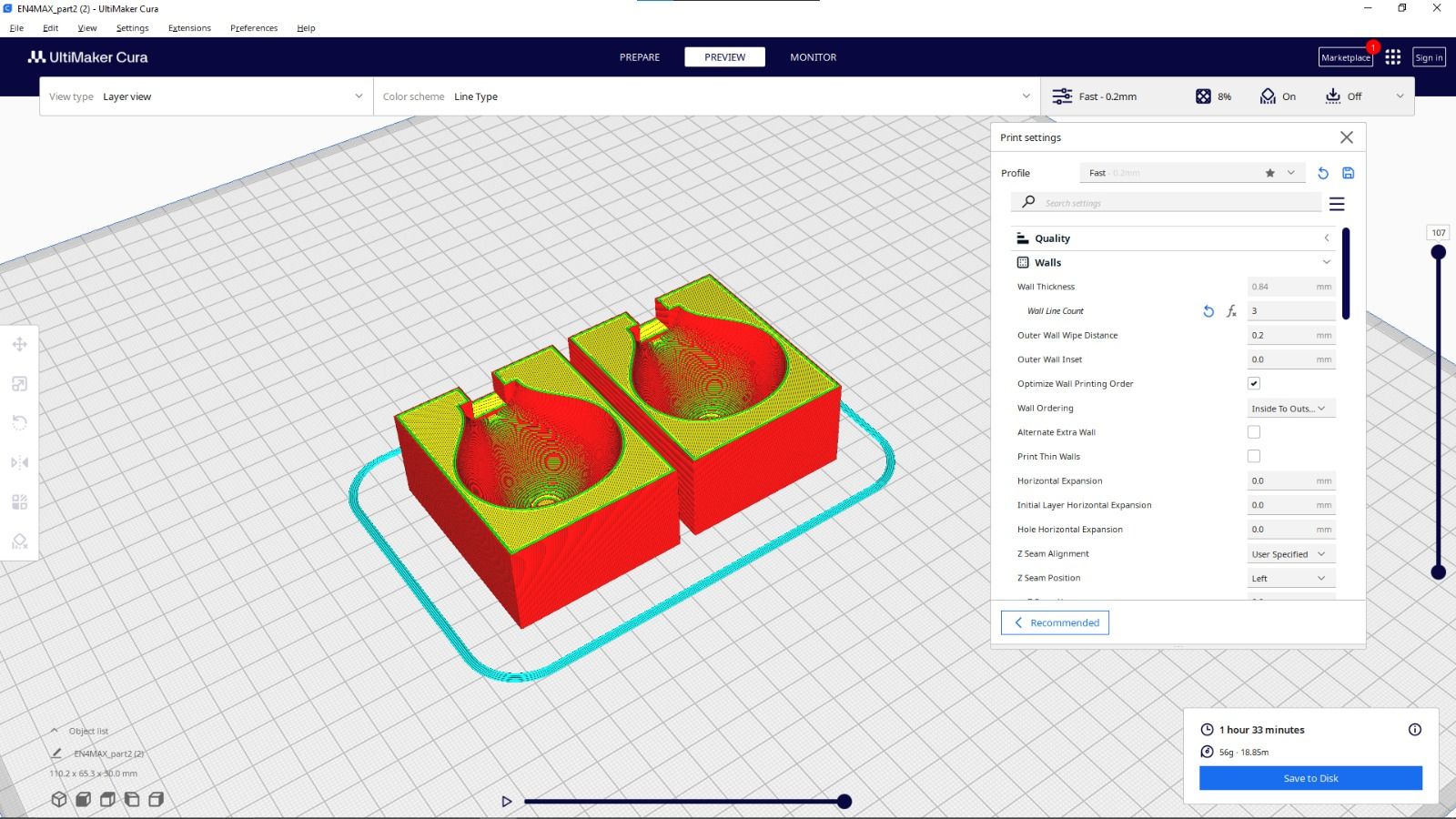Viewport: 1456px width, 819px height.
Task: Select the Rotate tool in left sidebar
Action: click(x=19, y=423)
